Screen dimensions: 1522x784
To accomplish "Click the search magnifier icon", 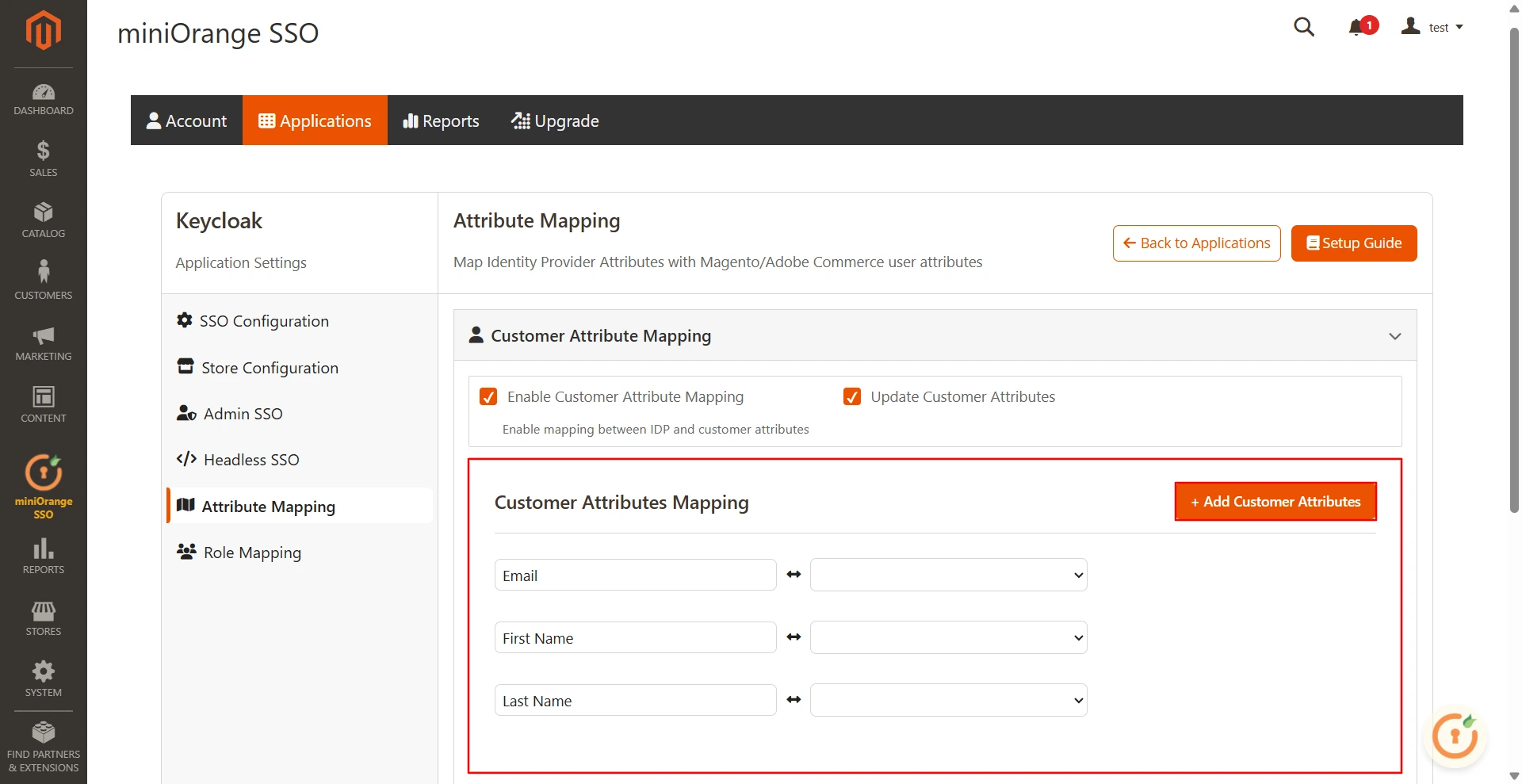I will tap(1305, 26).
